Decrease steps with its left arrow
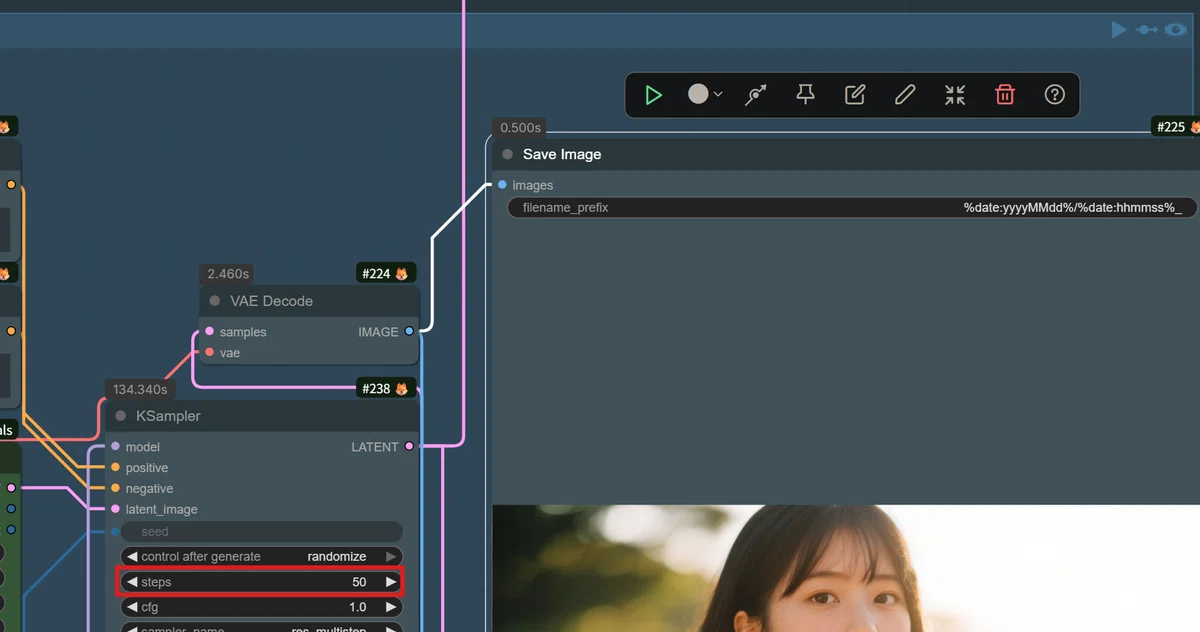 pos(132,582)
